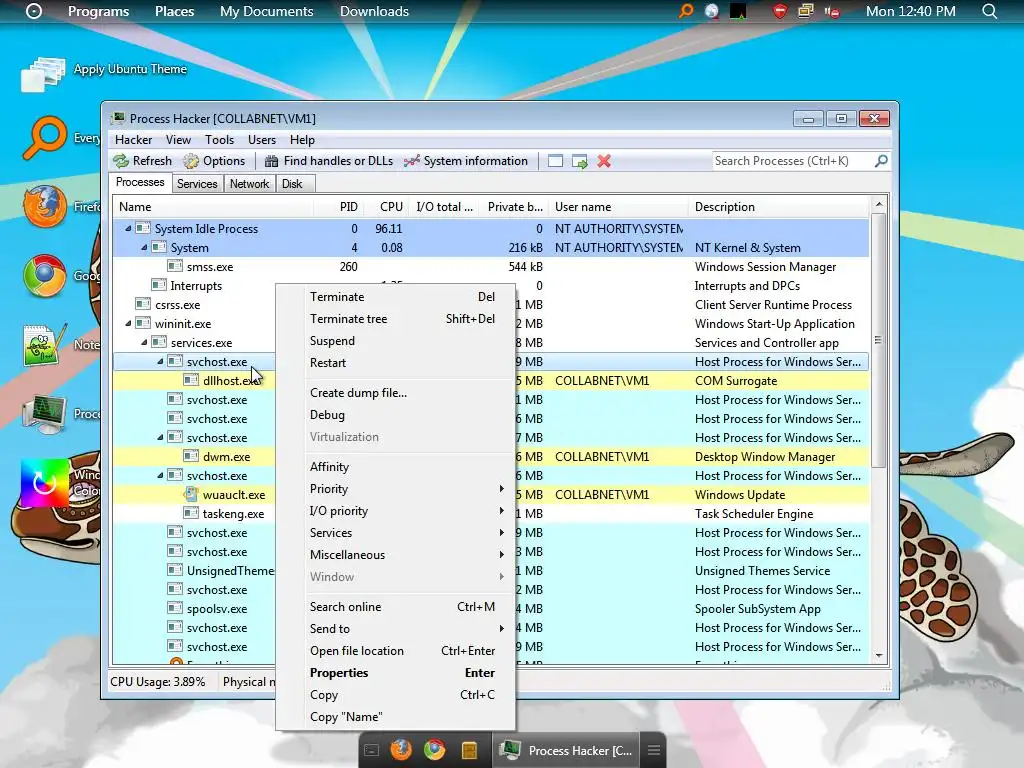The image size is (1024, 768).
Task: Click the magnifier search icon in top bar
Action: point(990,11)
